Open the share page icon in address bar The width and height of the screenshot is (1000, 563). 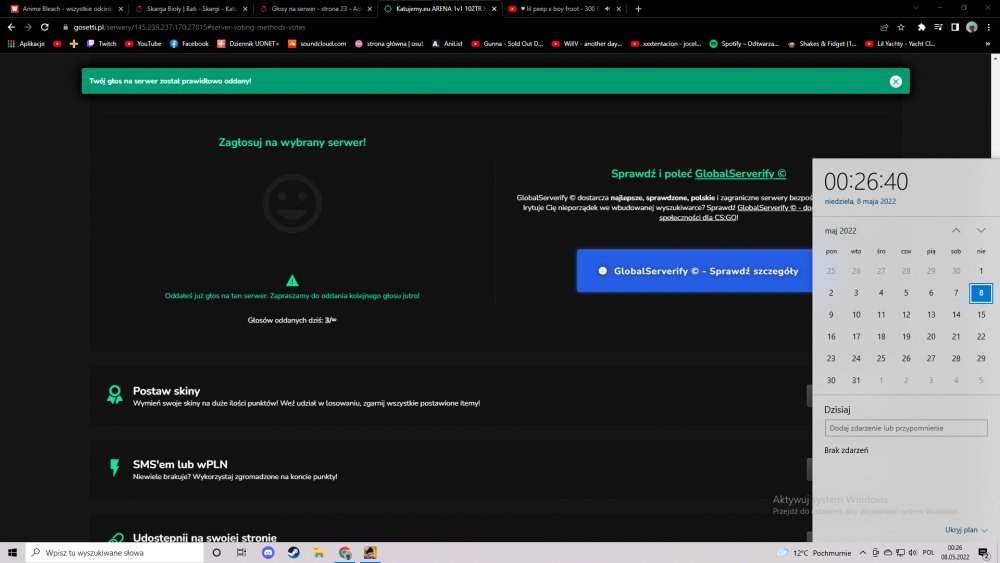[x=884, y=27]
